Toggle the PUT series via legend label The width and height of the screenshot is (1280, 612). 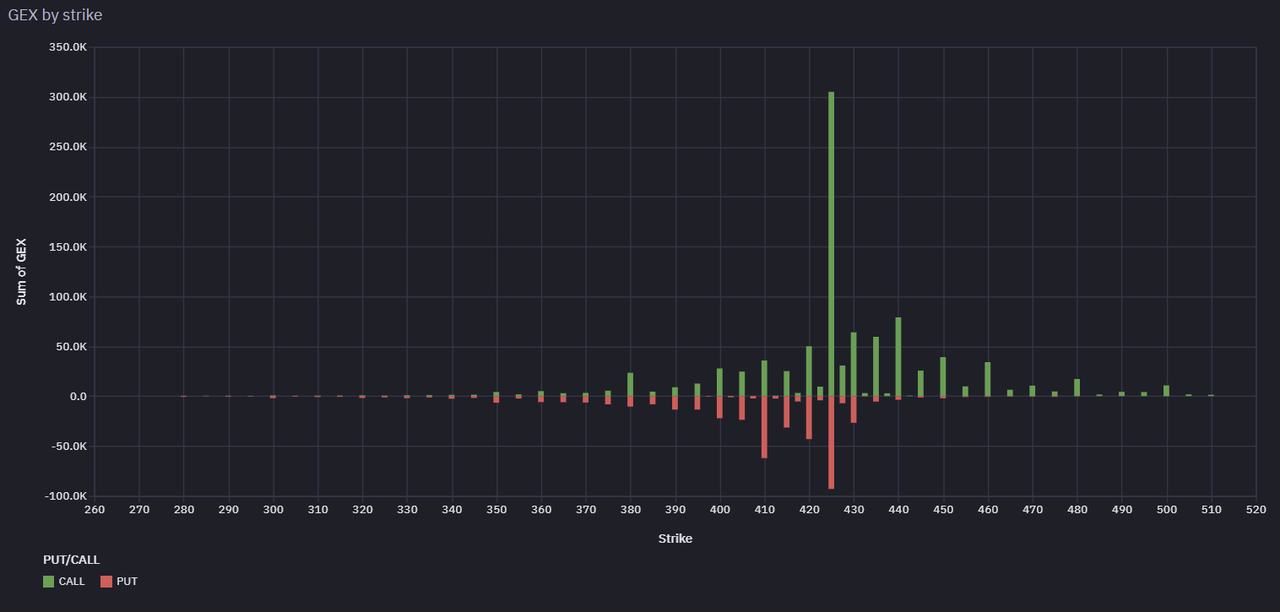click(127, 581)
